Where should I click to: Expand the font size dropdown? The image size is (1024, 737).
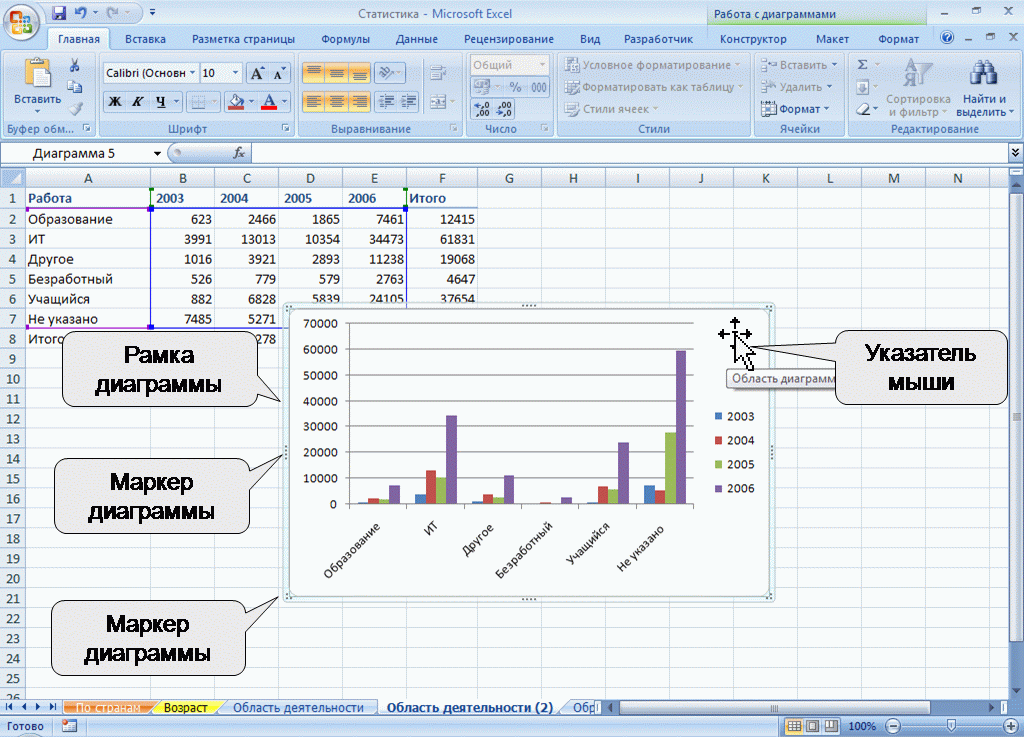[236, 73]
